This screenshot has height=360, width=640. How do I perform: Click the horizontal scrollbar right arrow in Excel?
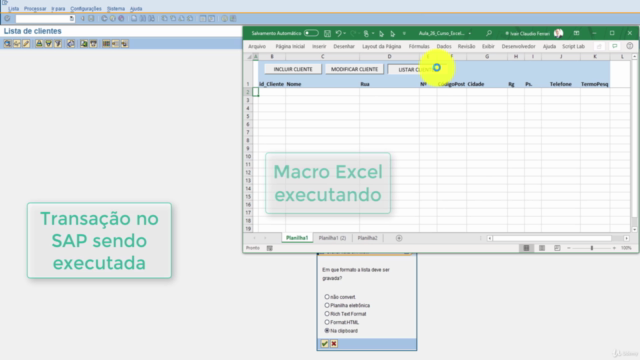627,238
